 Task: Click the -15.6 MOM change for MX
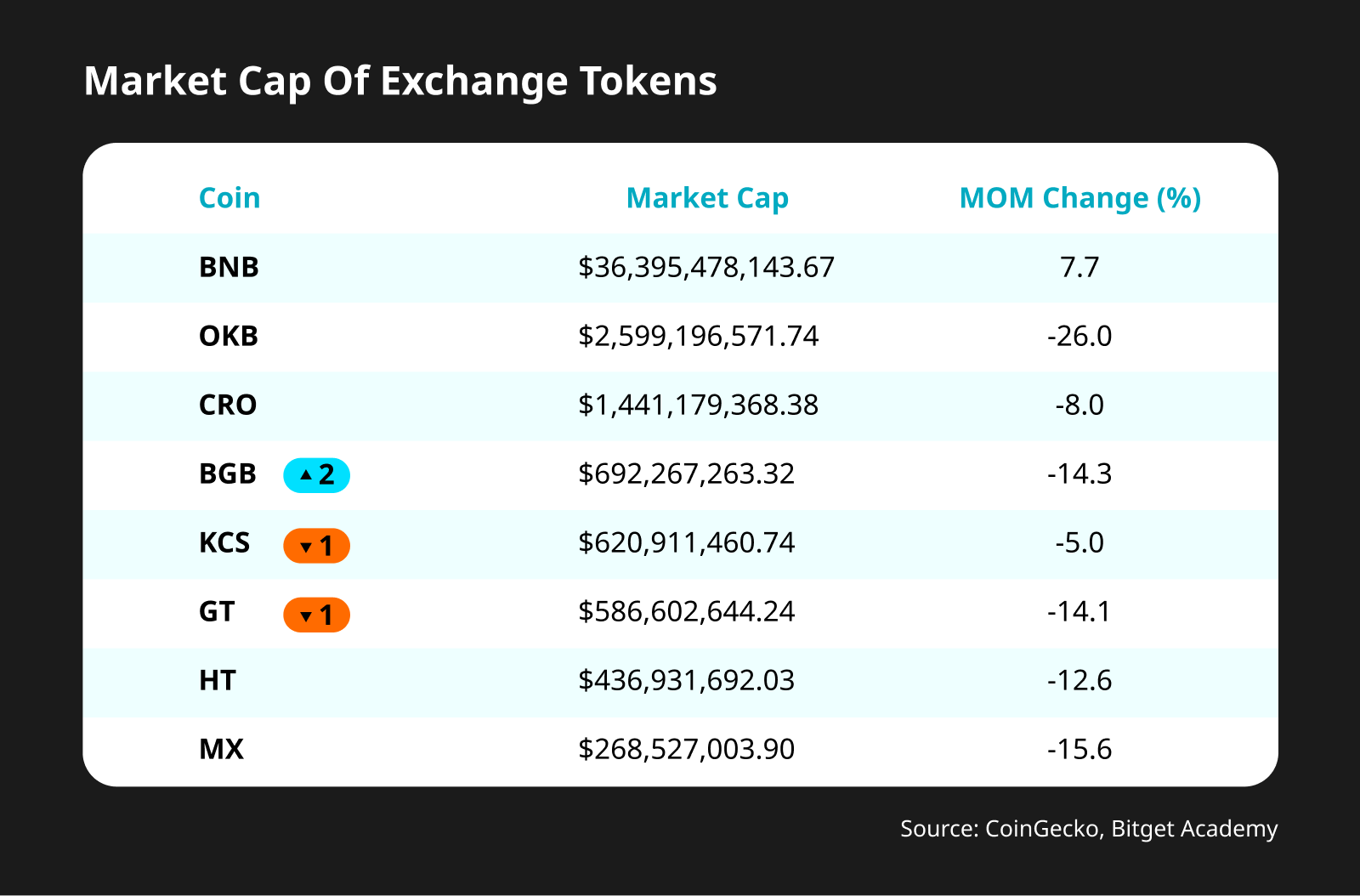coord(1079,750)
